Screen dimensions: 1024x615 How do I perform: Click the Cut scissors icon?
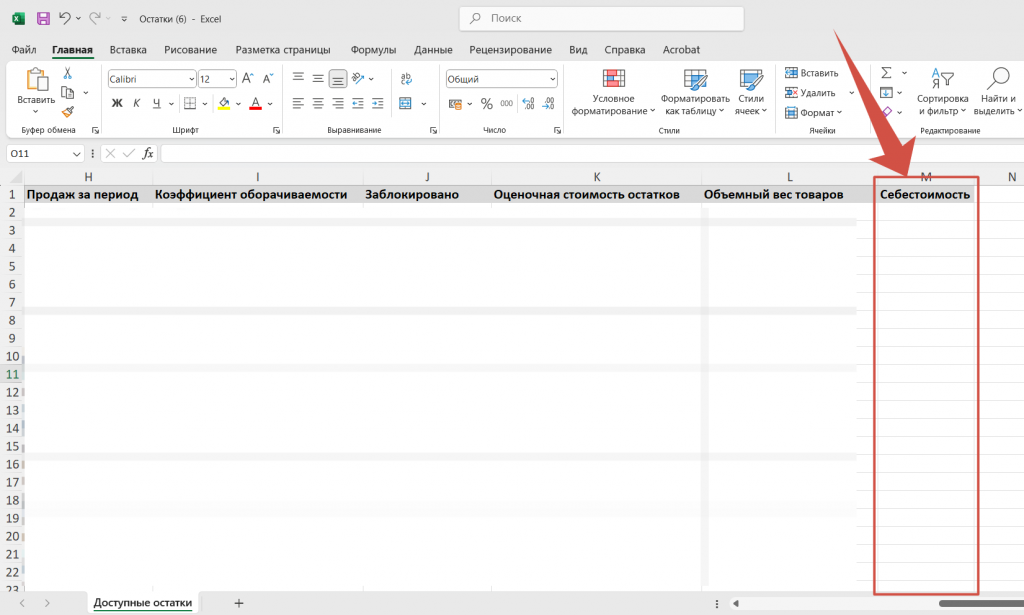[x=68, y=73]
